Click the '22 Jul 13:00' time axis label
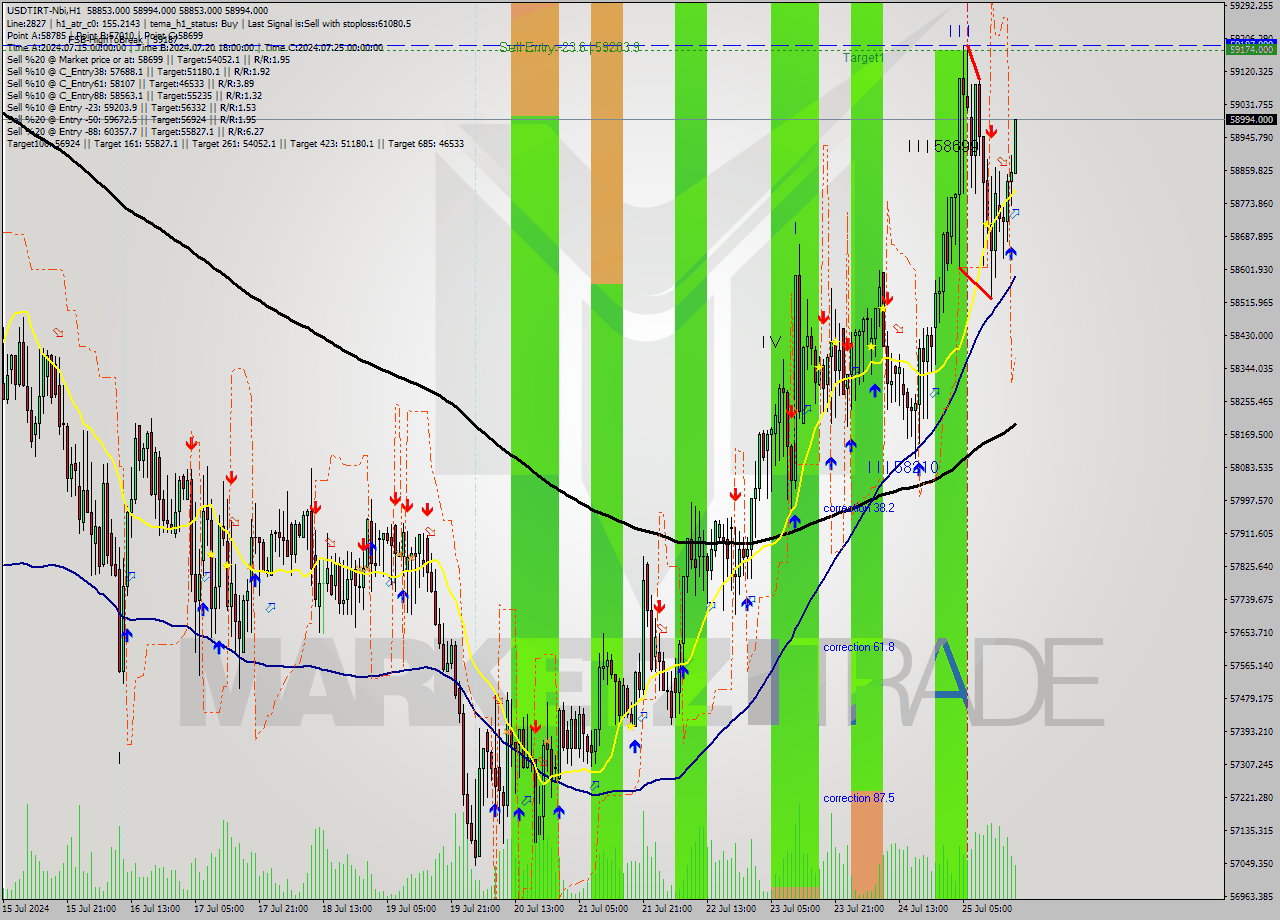The height and width of the screenshot is (920, 1280). pos(731,909)
